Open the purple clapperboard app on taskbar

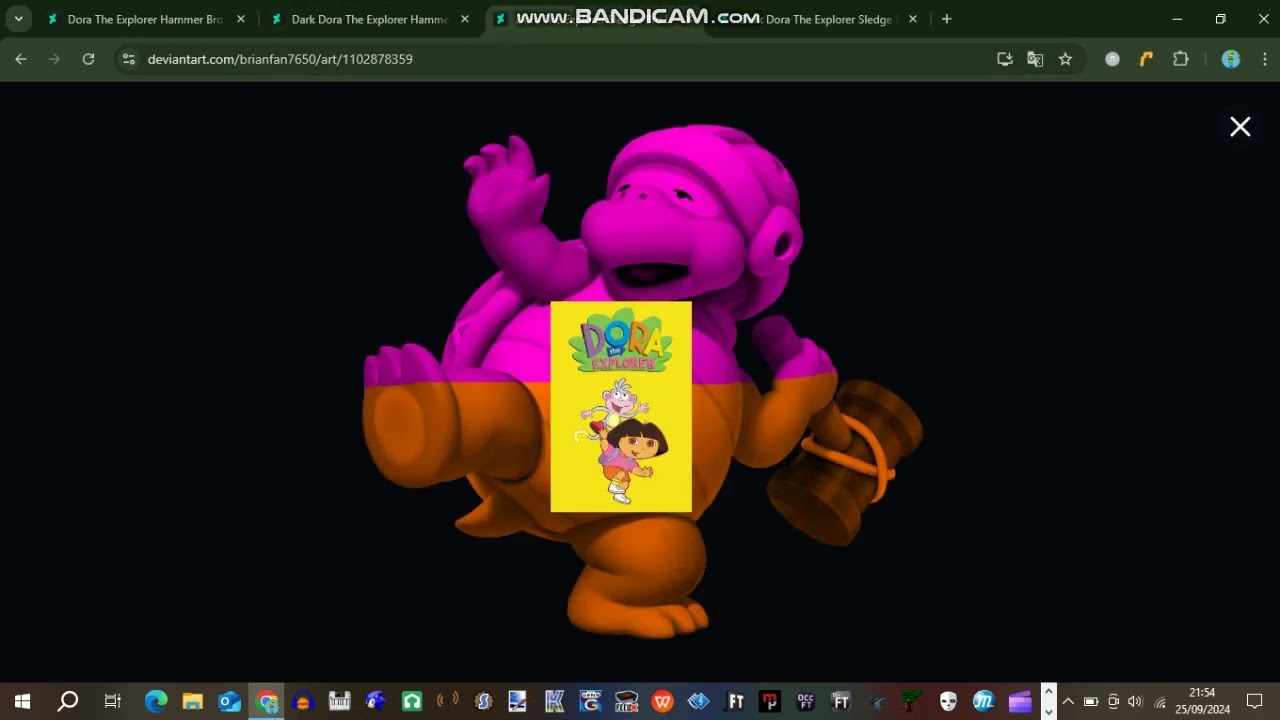pyautogui.click(x=1019, y=701)
